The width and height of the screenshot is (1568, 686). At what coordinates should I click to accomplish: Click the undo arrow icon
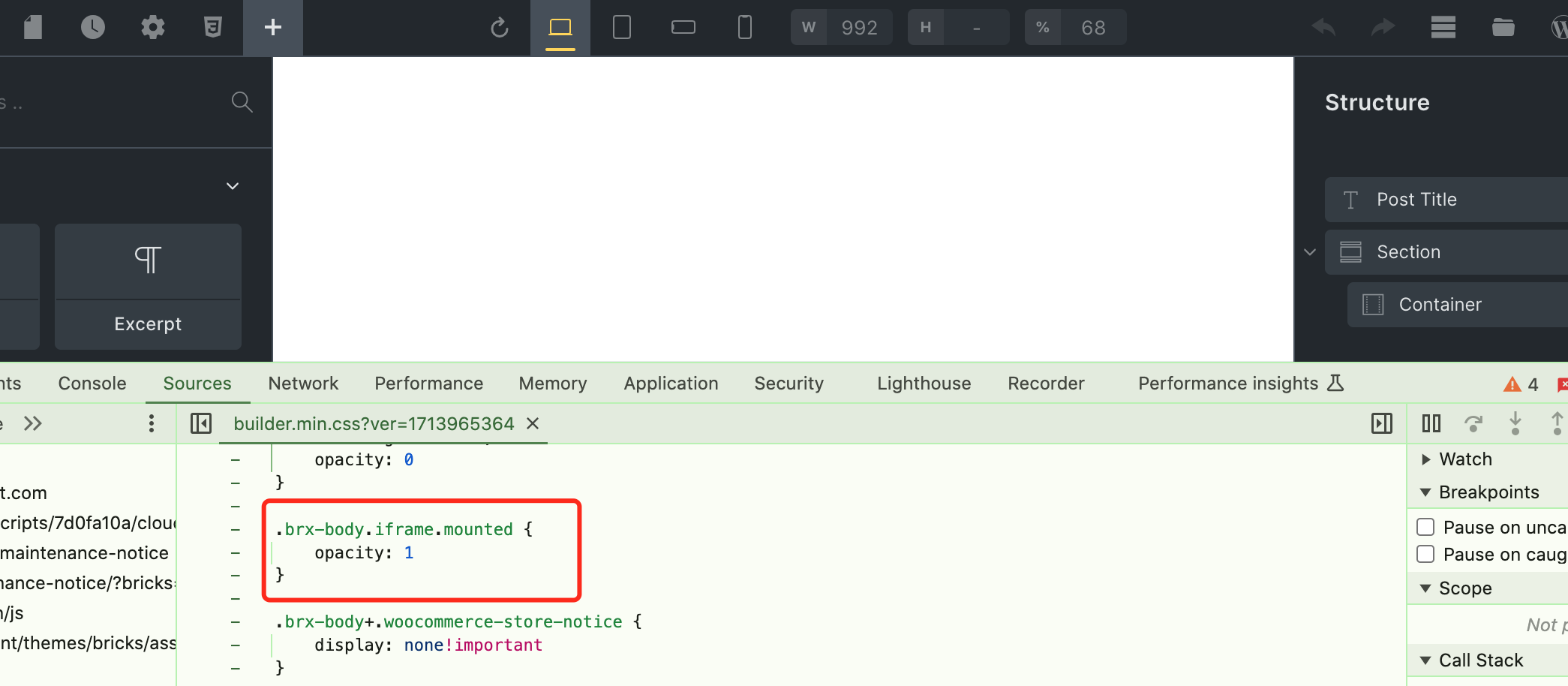[1323, 28]
